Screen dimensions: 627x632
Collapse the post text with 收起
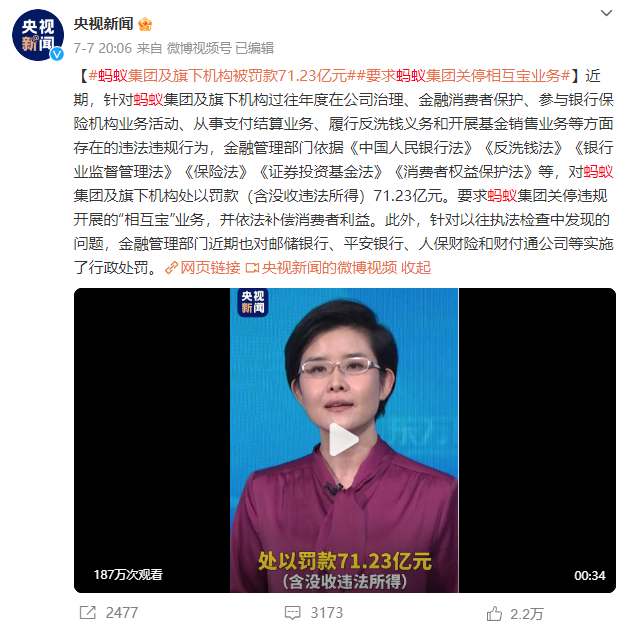(x=416, y=268)
